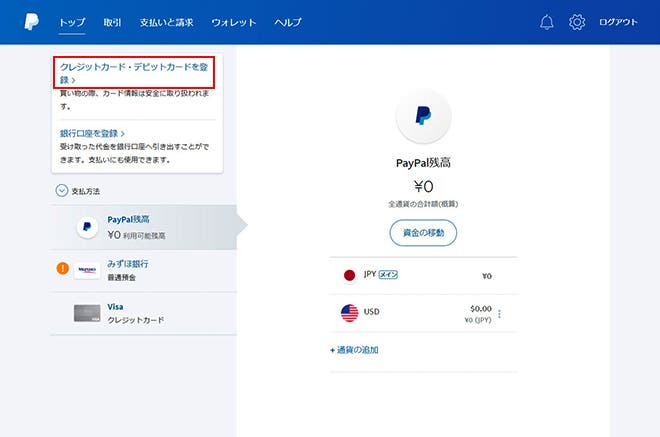This screenshot has height=437, width=660.
Task: Click the Japan flag icon for JPY
Action: 349,275
